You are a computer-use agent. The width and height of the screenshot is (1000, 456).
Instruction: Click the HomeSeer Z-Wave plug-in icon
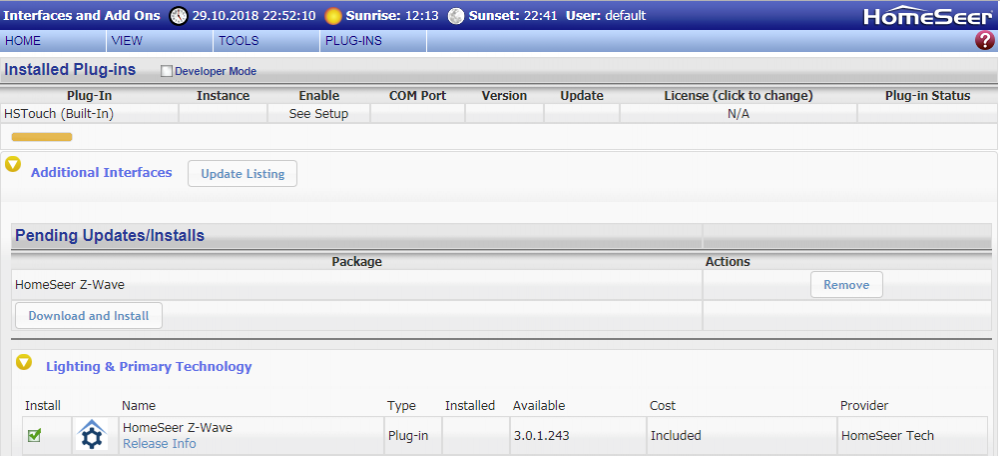(92, 435)
